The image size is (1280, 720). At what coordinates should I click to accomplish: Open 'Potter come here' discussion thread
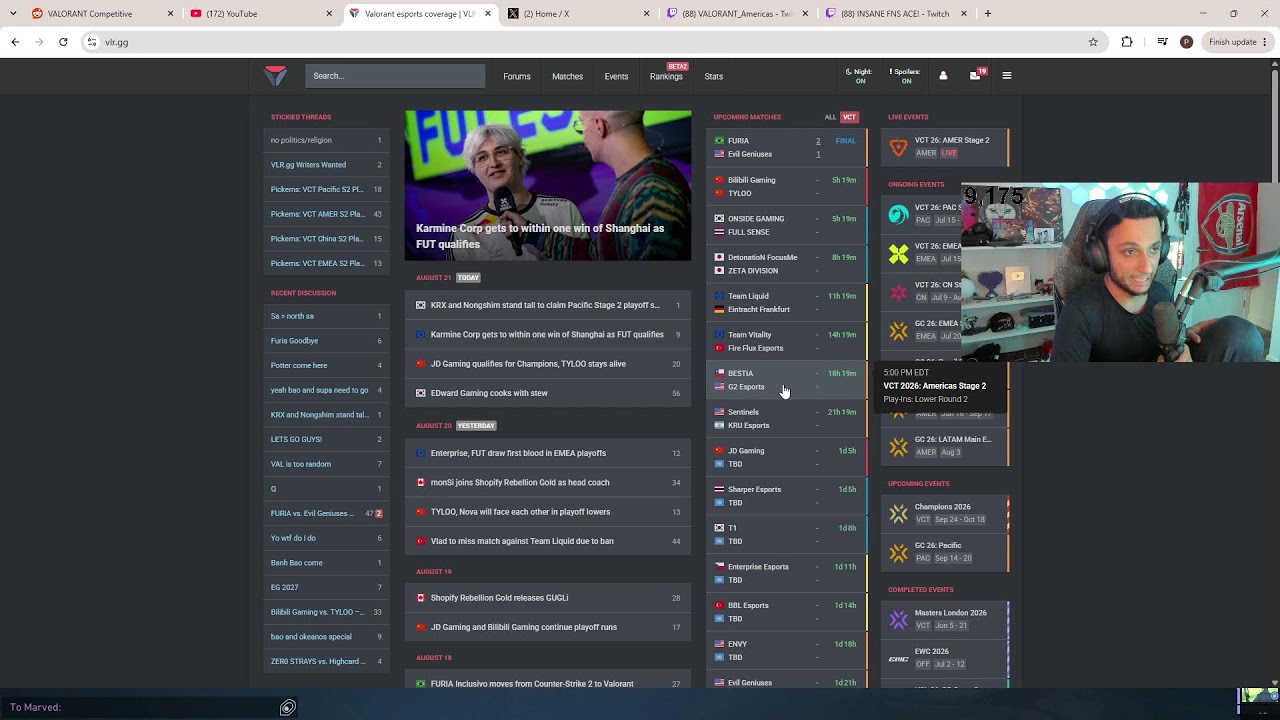[x=326, y=365]
